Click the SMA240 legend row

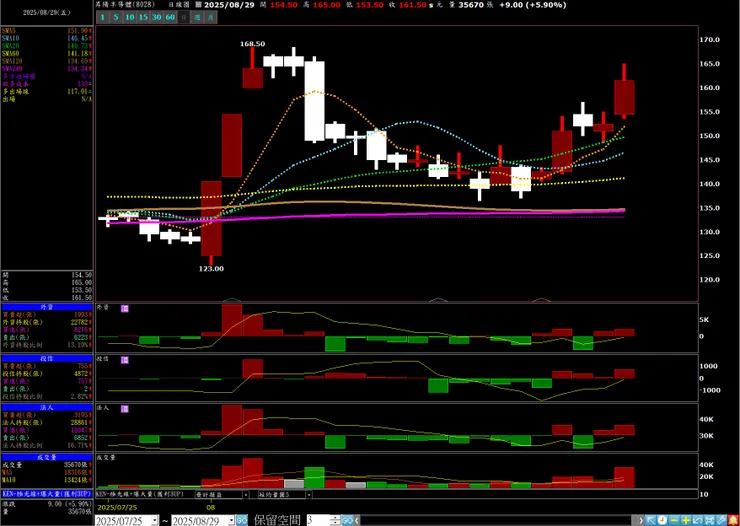pos(47,69)
